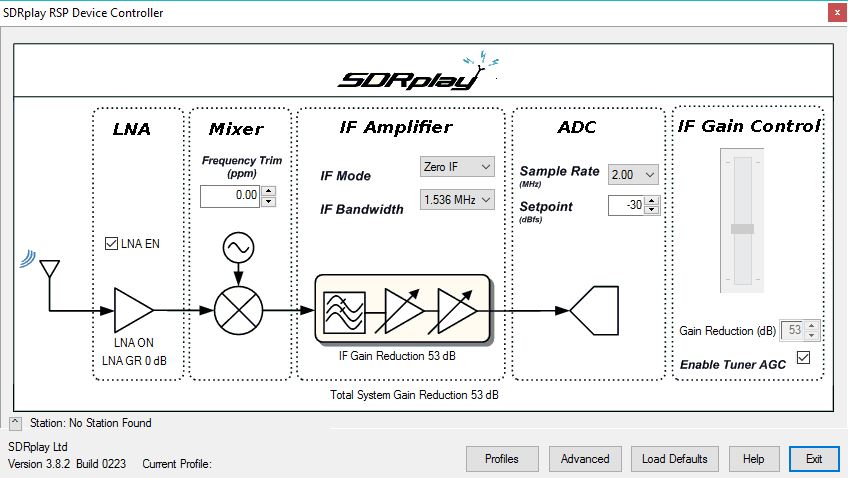This screenshot has height=478, width=848.
Task: Click the 'Station: No Station Found' status text
Action: coord(91,423)
